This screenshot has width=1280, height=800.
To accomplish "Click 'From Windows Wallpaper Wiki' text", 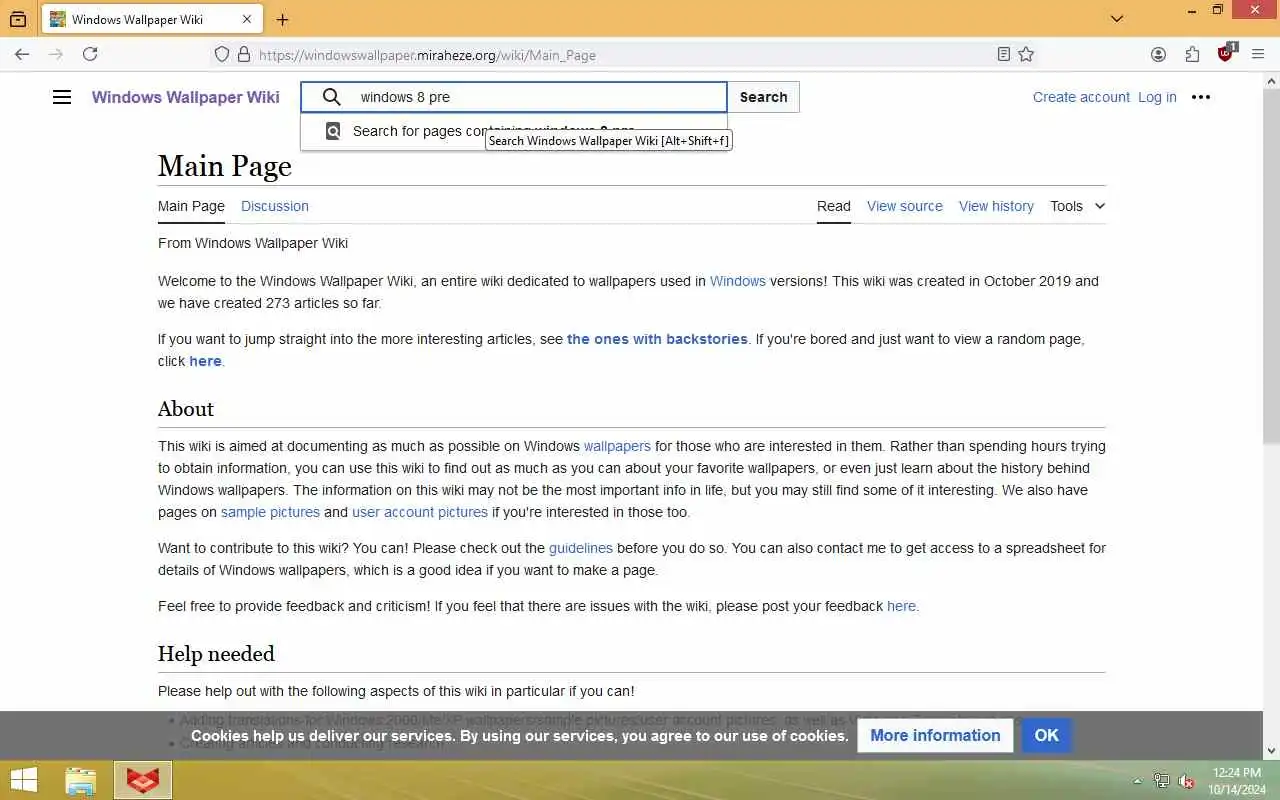I will click(x=253, y=243).
